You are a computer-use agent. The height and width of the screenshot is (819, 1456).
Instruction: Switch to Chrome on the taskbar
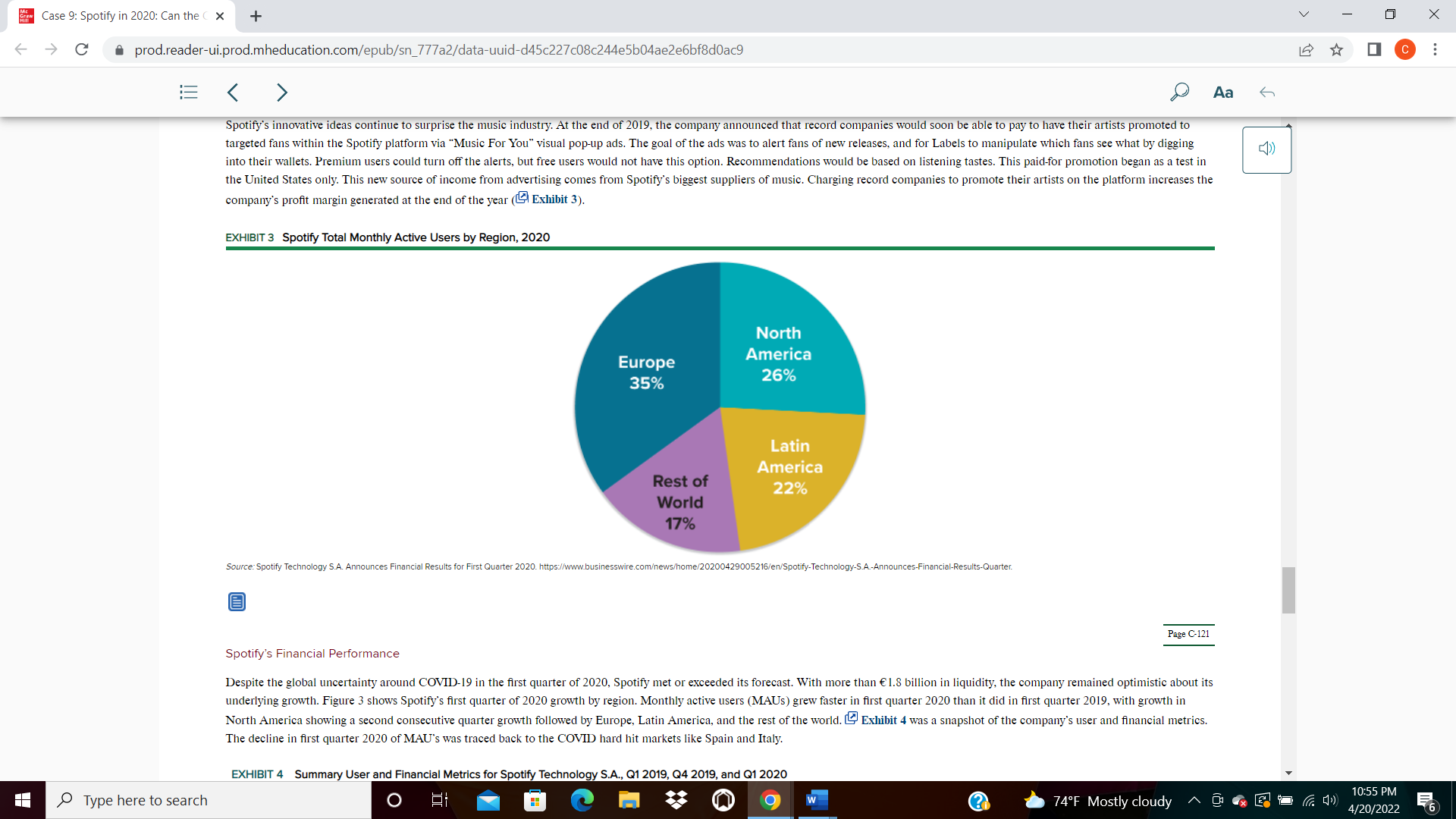click(x=770, y=800)
